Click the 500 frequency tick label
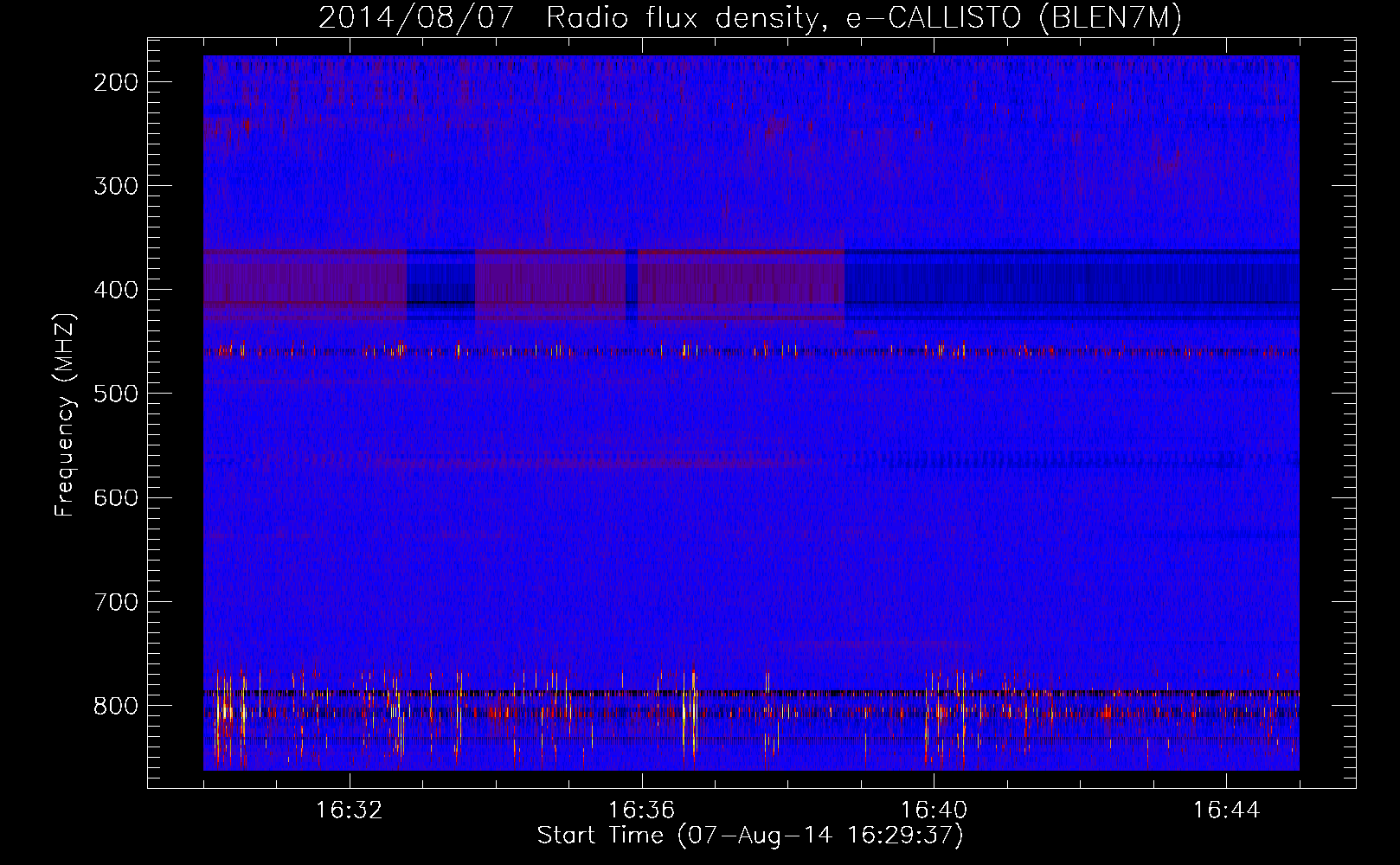1400x865 pixels. point(115,394)
